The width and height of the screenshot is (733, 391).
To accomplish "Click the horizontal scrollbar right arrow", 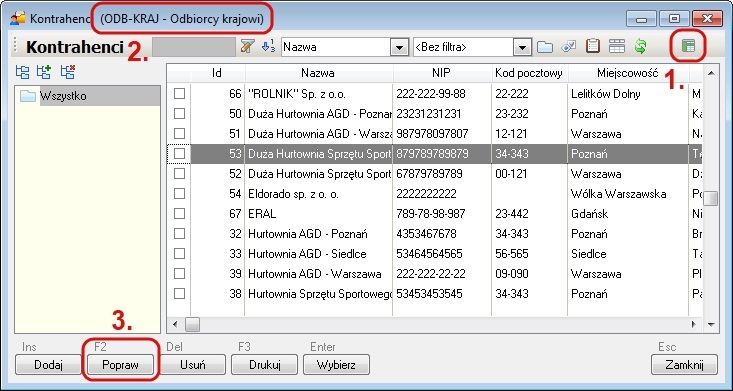I will (694, 324).
